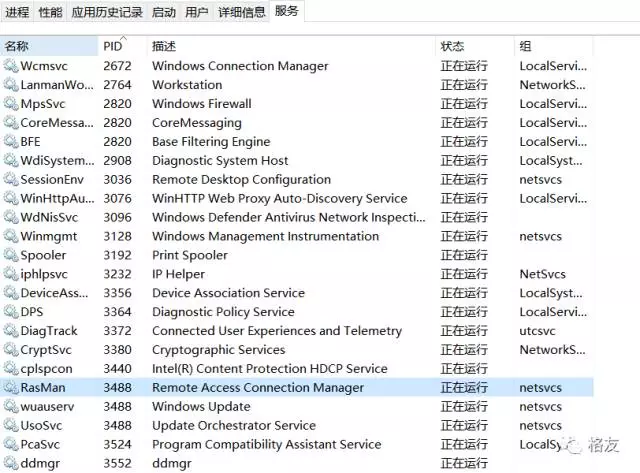The image size is (640, 473).
Task: Sort by the 组 column header
Action: pyautogui.click(x=553, y=46)
